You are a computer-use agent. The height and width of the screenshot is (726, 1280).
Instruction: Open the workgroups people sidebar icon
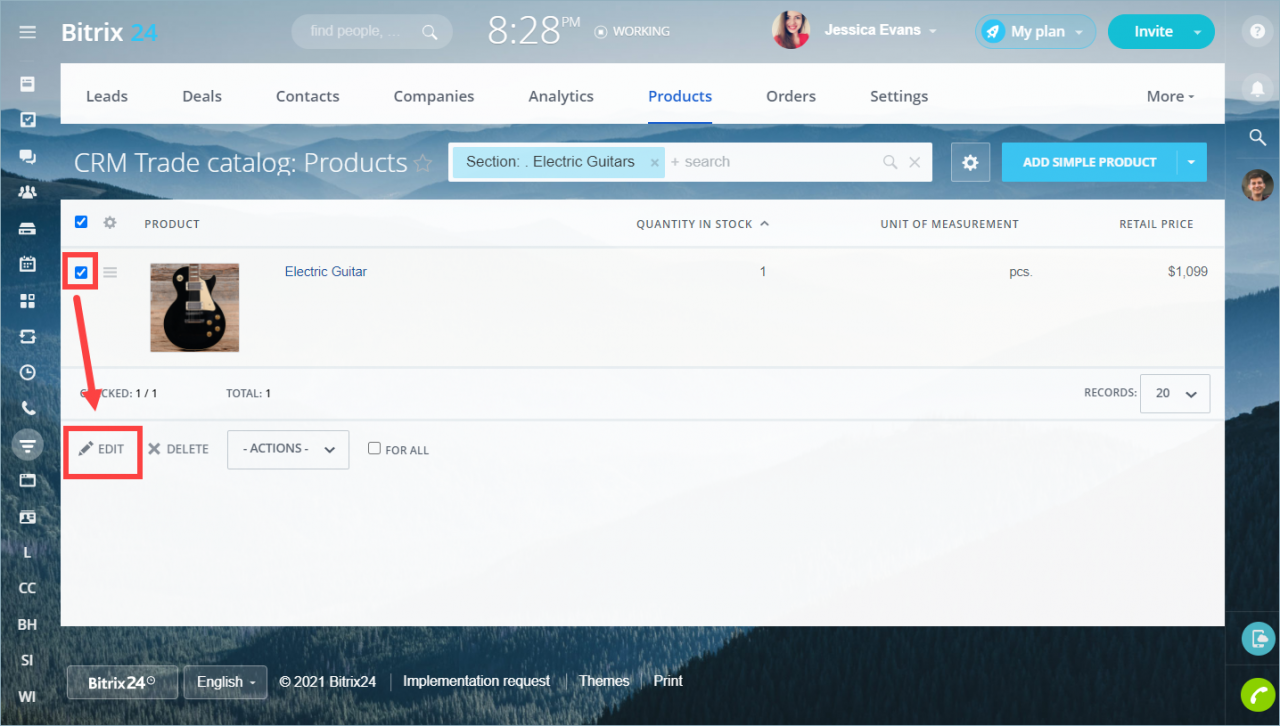point(27,192)
